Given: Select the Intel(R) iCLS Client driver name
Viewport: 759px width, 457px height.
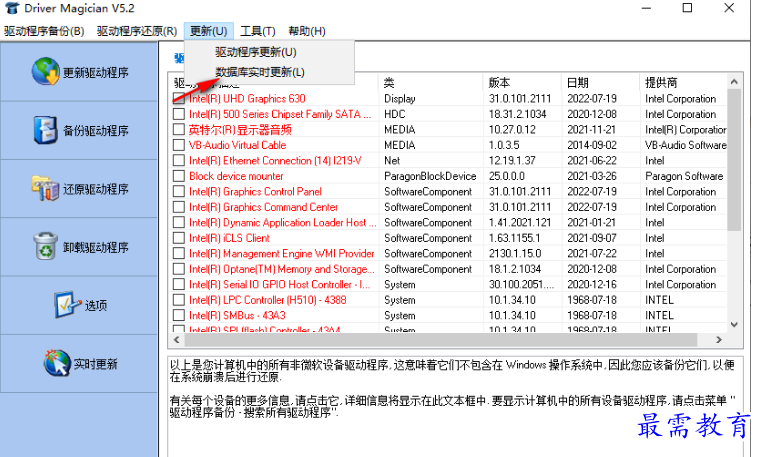Looking at the screenshot, I should [229, 238].
